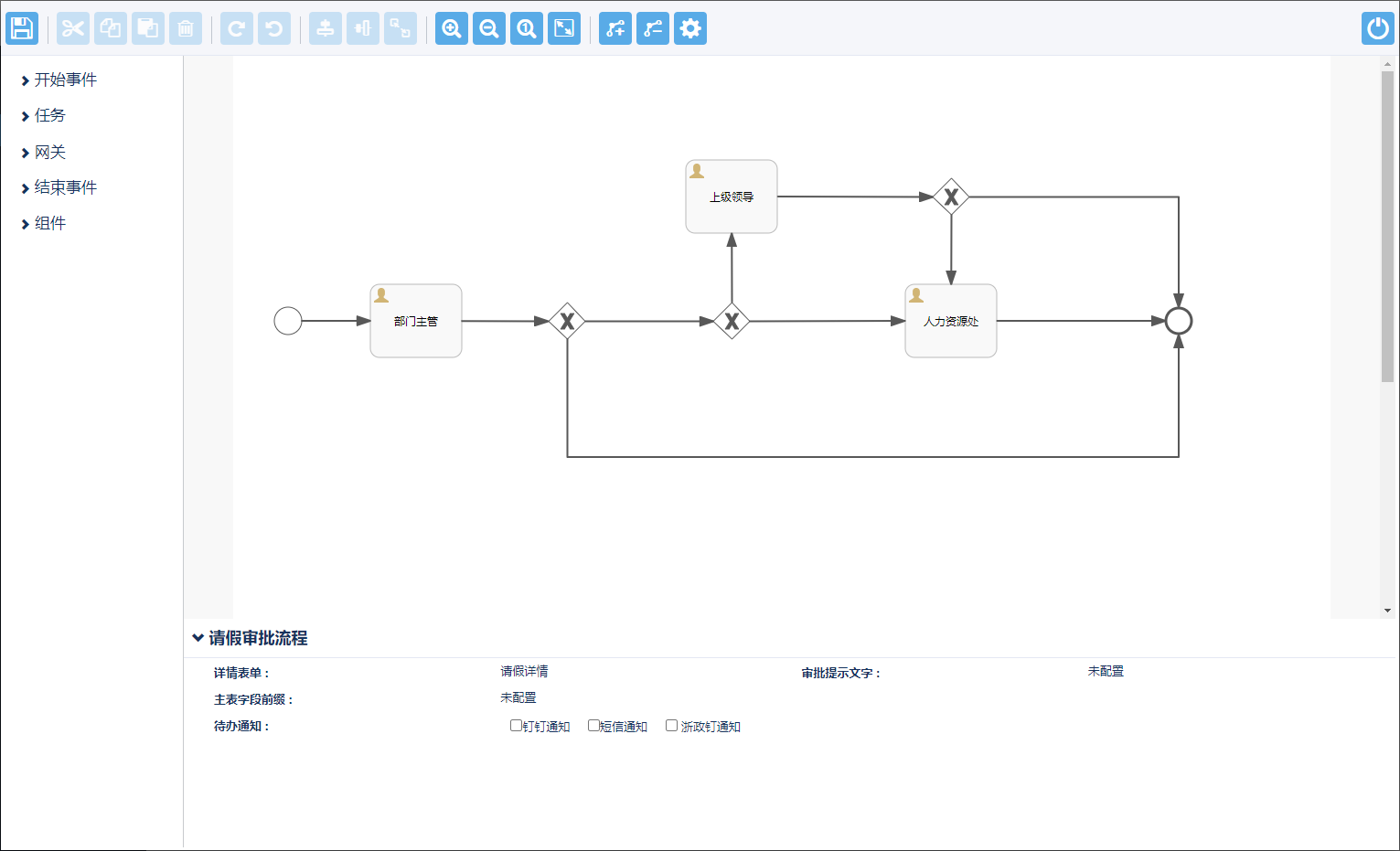Enable 钉钉通知 checkbox
Viewport: 1400px width, 851px height.
coord(516,726)
